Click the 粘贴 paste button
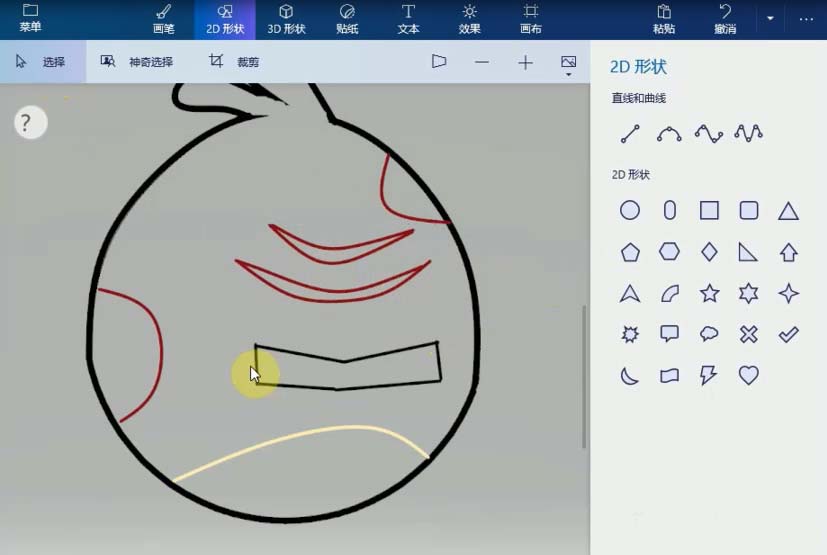 tap(664, 20)
